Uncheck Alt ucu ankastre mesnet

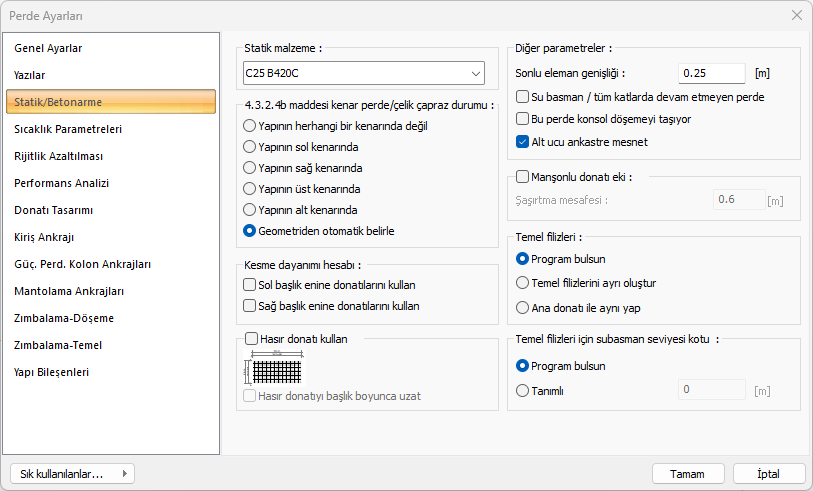(x=522, y=142)
